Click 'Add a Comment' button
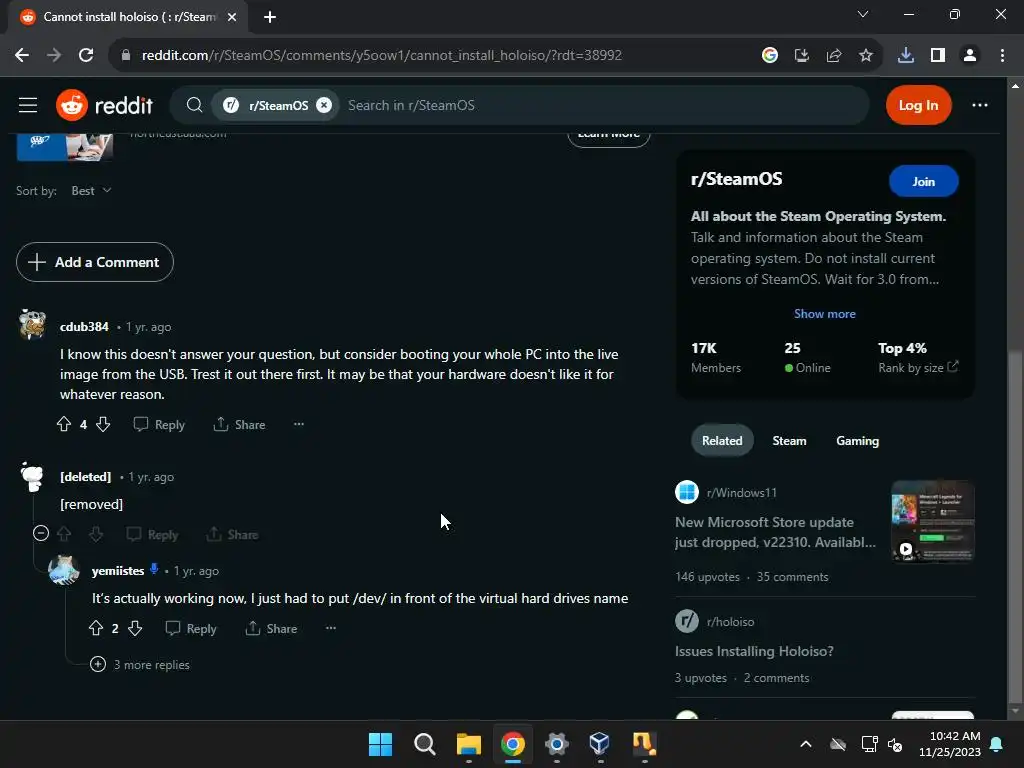 click(95, 262)
